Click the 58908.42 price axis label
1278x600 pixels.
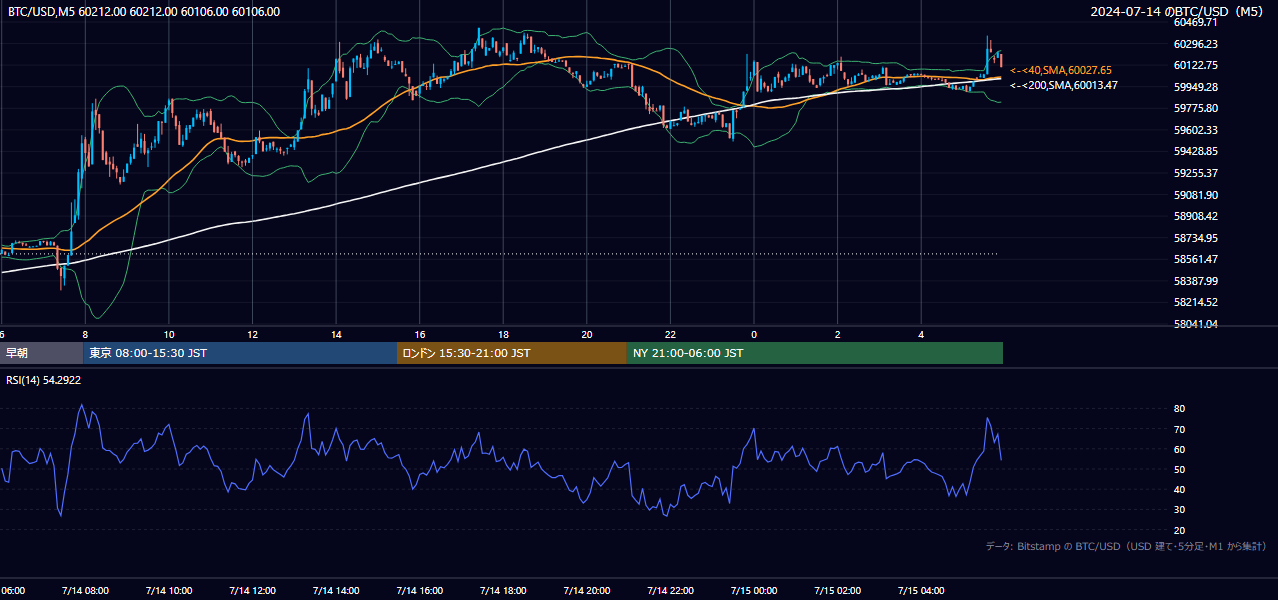(1195, 216)
